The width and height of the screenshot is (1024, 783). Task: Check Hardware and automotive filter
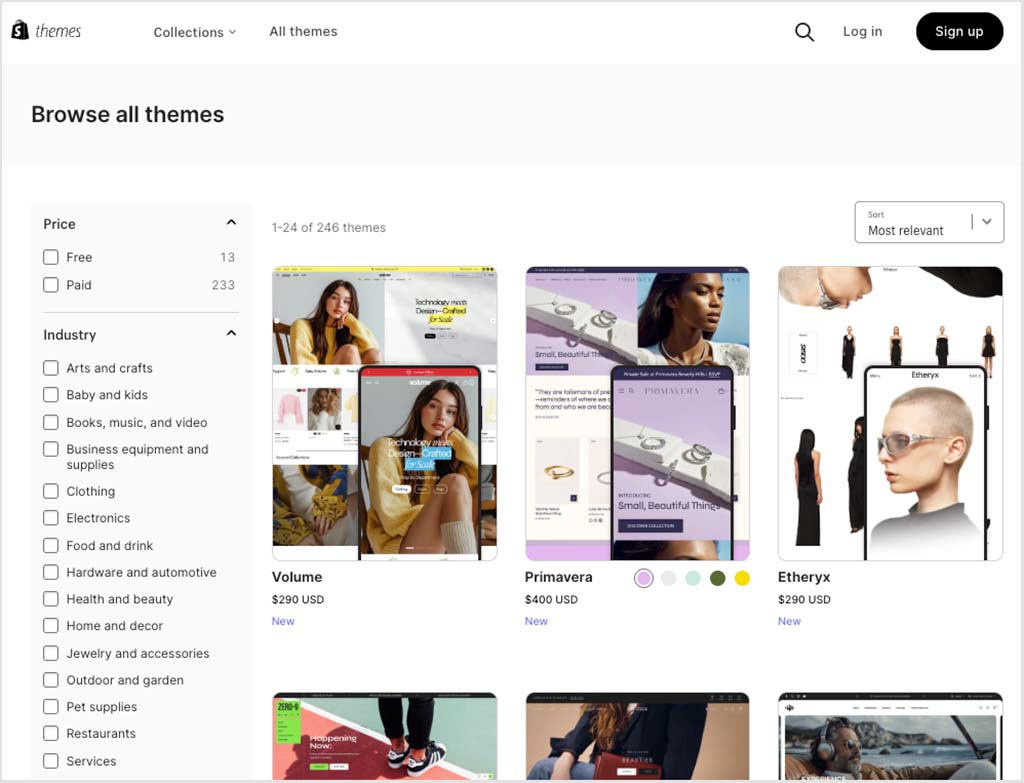click(50, 572)
